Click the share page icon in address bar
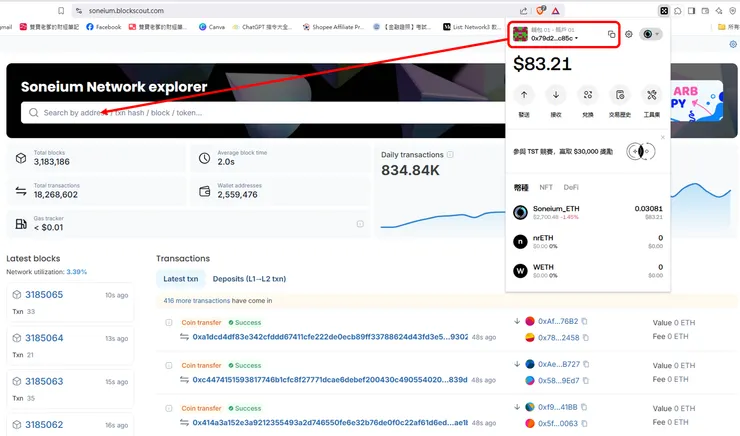The width and height of the screenshot is (740, 436). (x=523, y=10)
